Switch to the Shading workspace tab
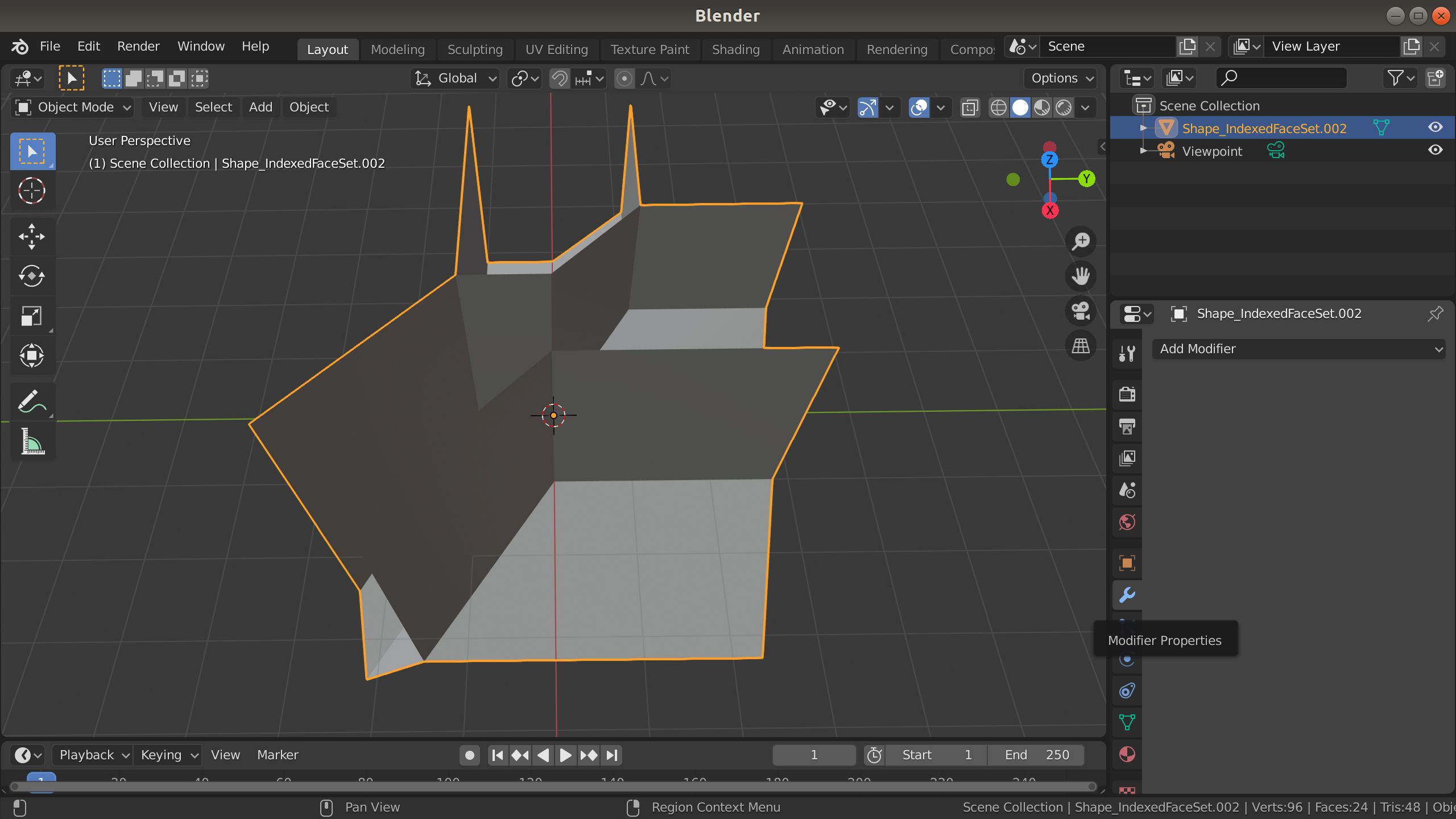1456x819 pixels. pyautogui.click(x=735, y=49)
